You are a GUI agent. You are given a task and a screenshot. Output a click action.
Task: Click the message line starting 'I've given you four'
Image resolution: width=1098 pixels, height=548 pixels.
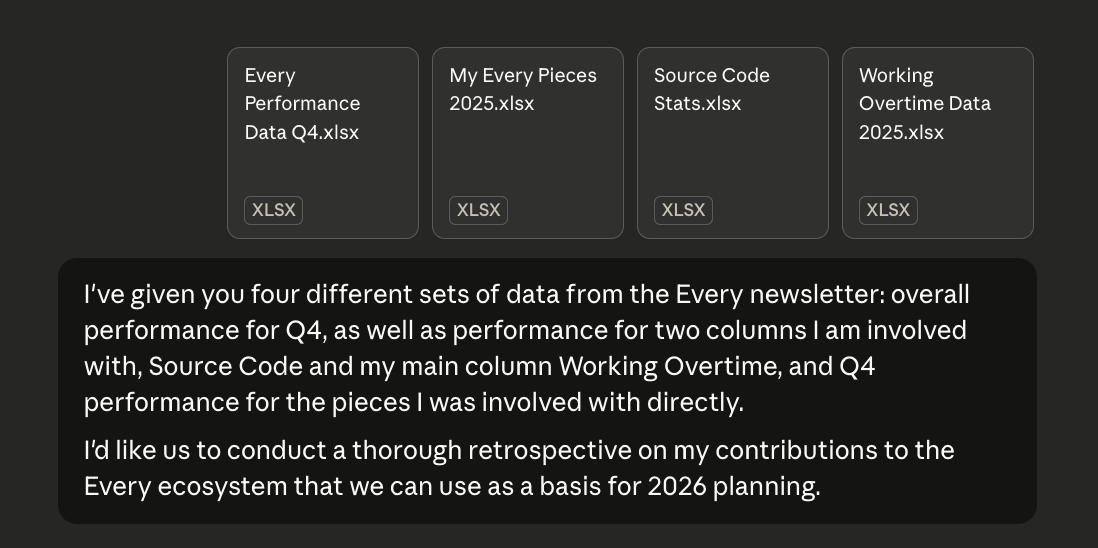click(526, 295)
